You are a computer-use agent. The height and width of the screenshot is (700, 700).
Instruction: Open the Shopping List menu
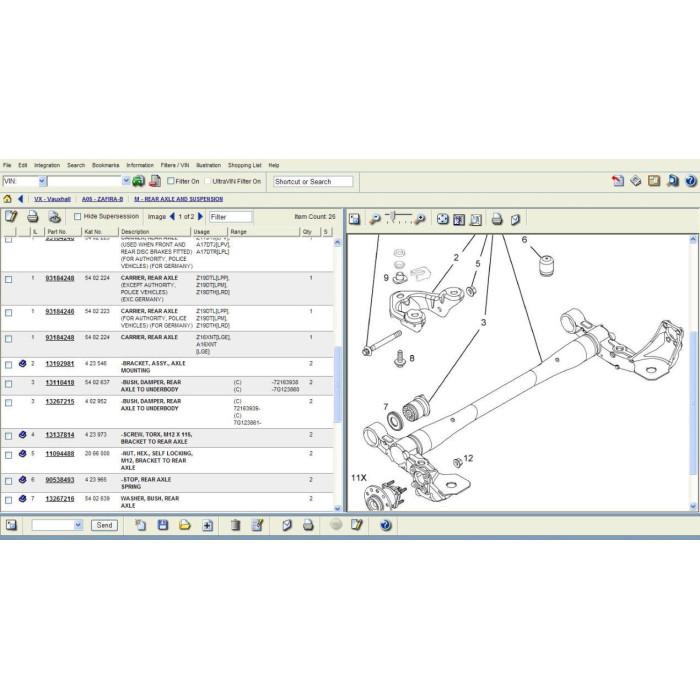tap(245, 165)
